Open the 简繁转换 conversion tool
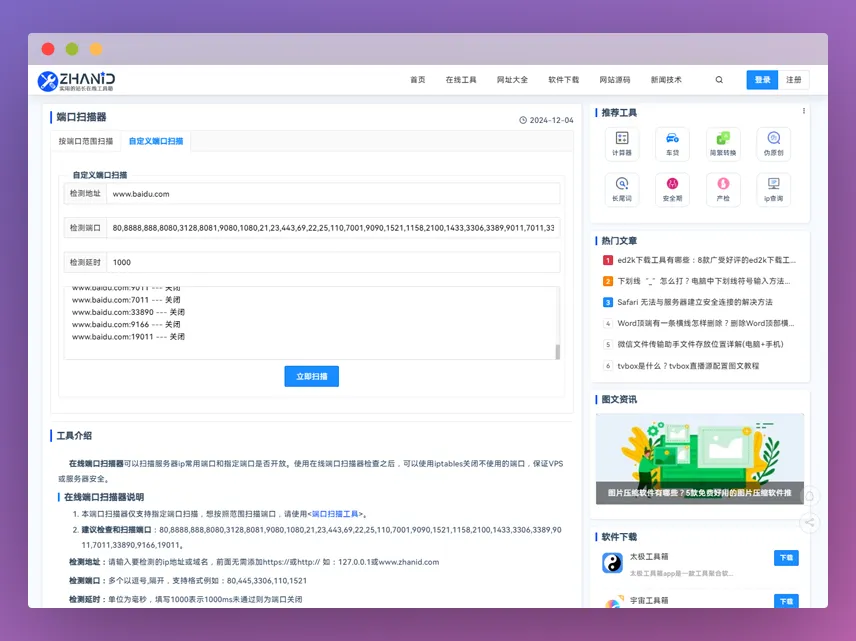 coord(722,142)
